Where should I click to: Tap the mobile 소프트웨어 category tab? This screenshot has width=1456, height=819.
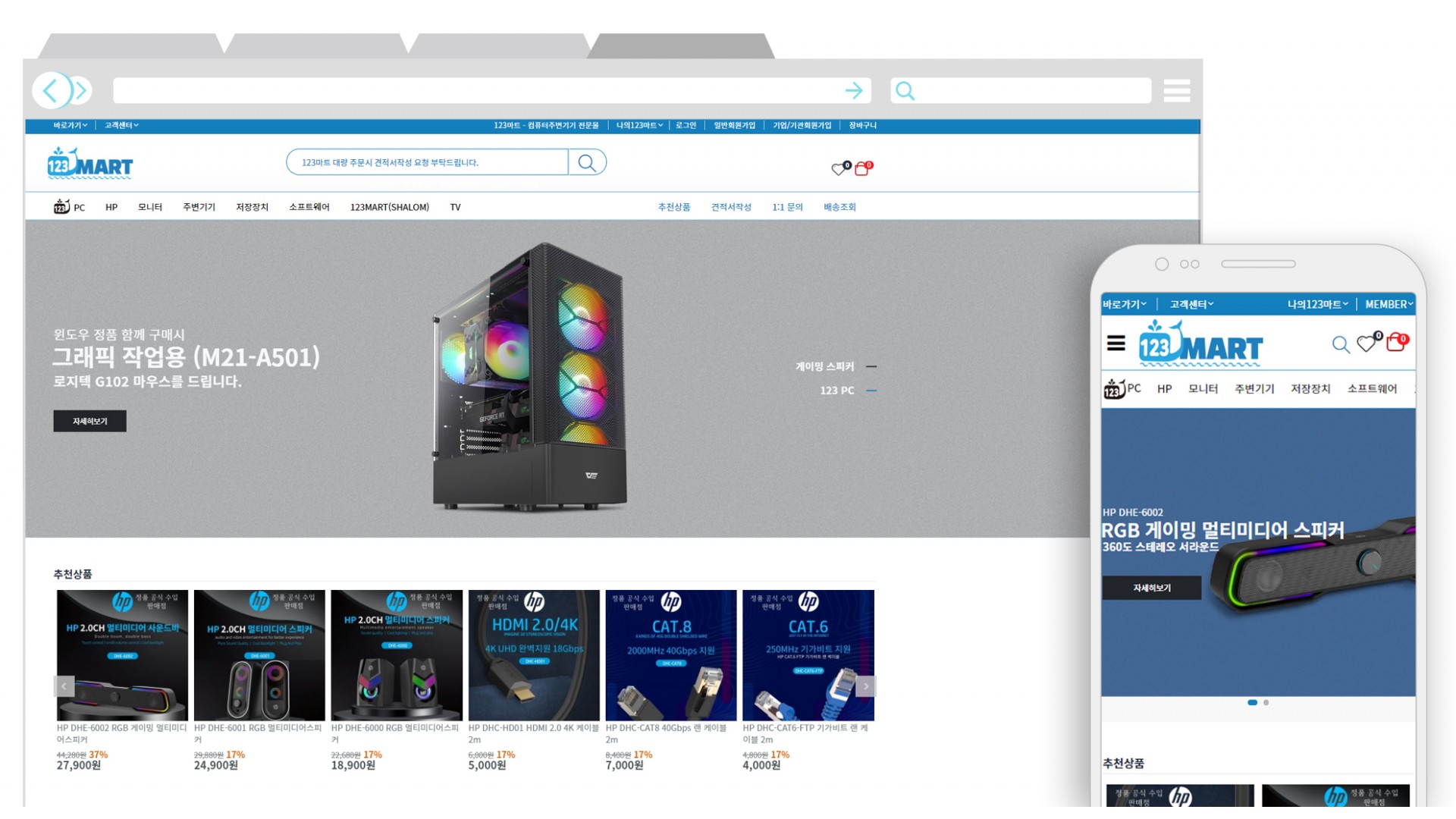1372,388
